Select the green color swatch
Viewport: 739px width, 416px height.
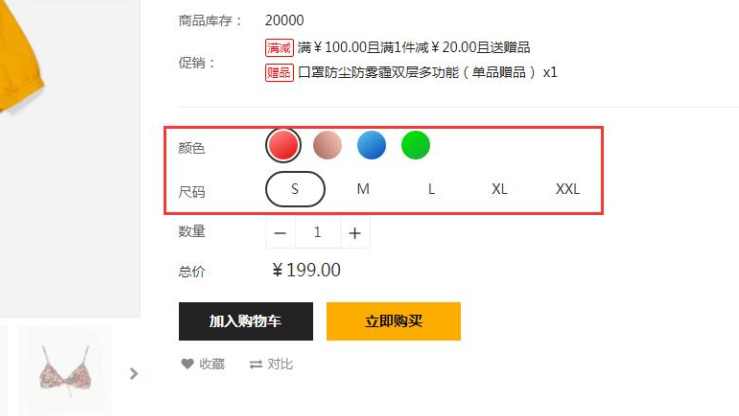[415, 145]
